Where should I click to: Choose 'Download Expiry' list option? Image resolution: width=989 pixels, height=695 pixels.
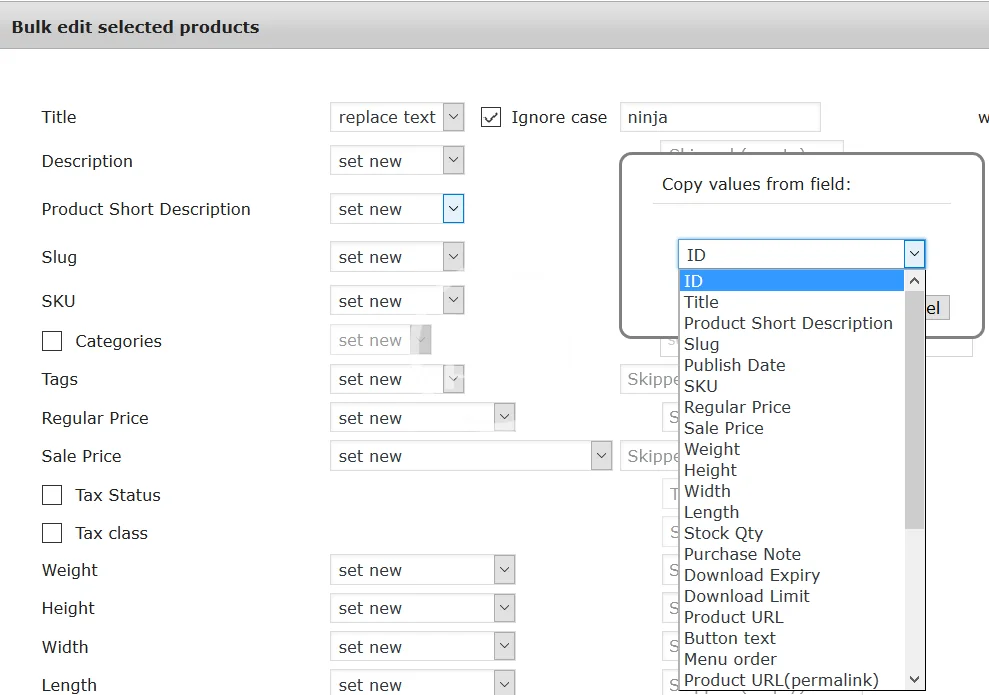coord(751,575)
